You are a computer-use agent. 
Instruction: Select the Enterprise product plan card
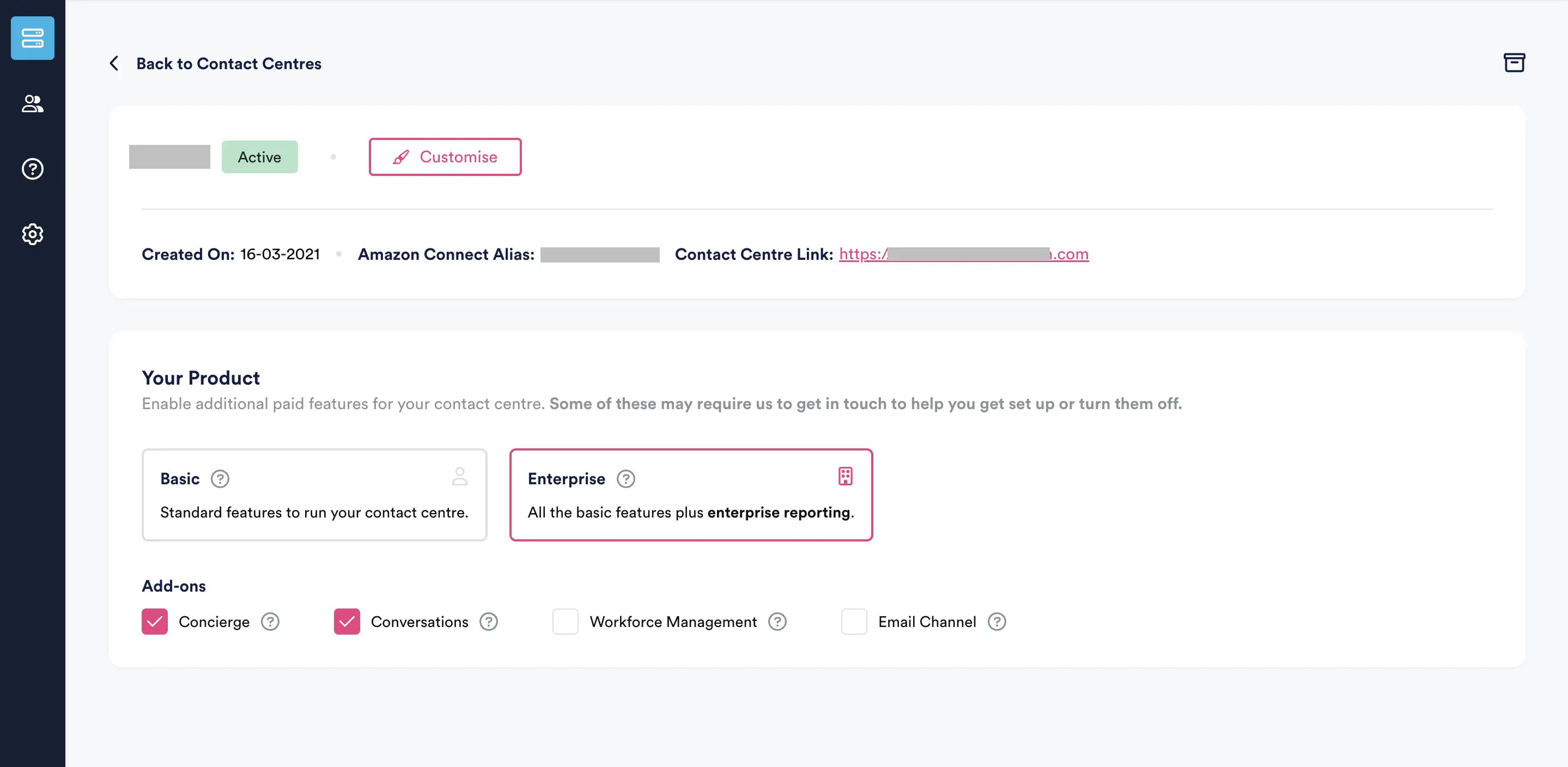click(x=690, y=494)
